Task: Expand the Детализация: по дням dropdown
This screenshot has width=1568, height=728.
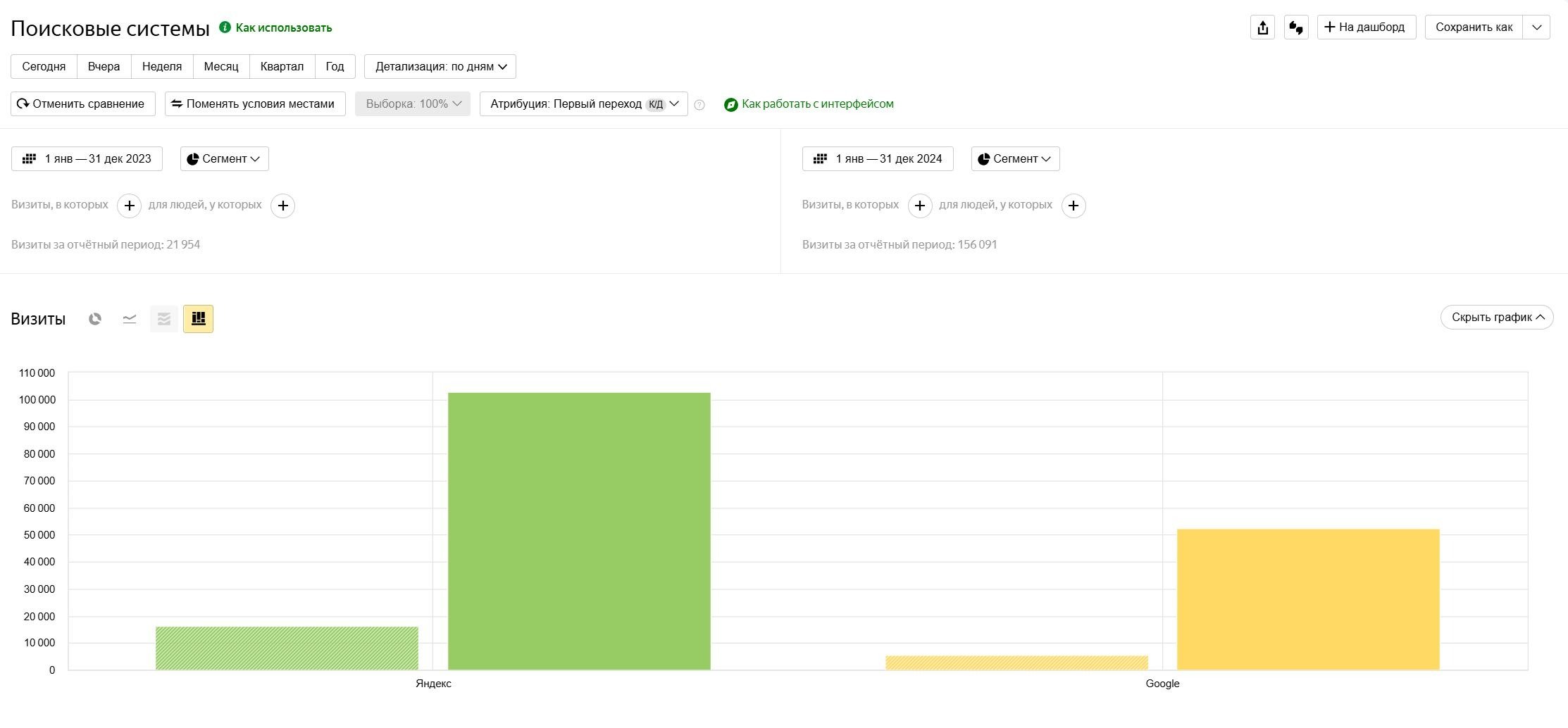Action: [x=440, y=67]
